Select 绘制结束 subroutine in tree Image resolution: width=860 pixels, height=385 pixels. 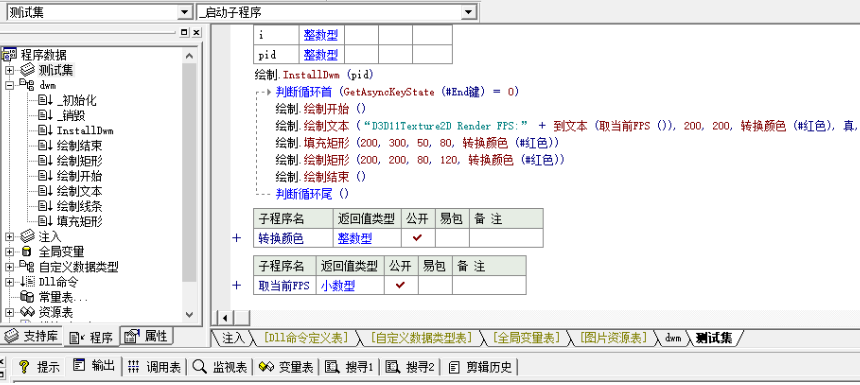point(80,146)
